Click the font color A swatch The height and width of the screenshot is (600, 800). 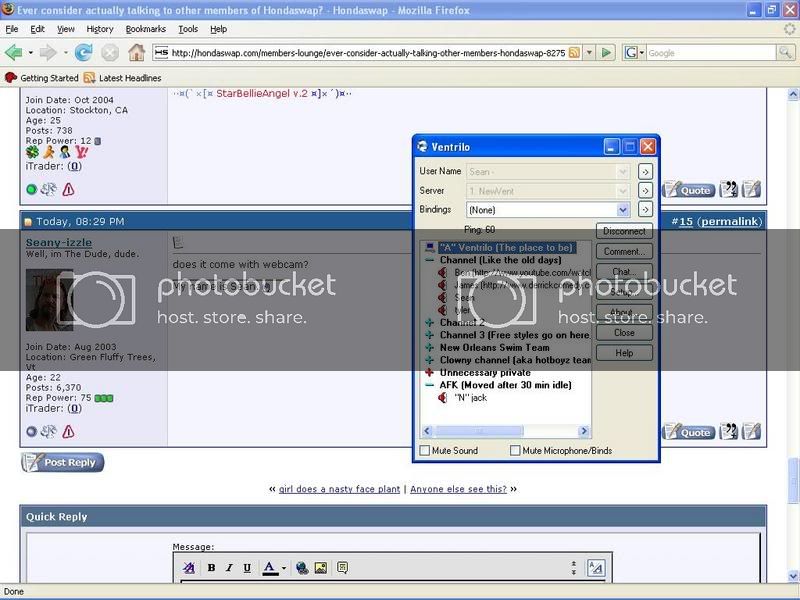(x=270, y=568)
